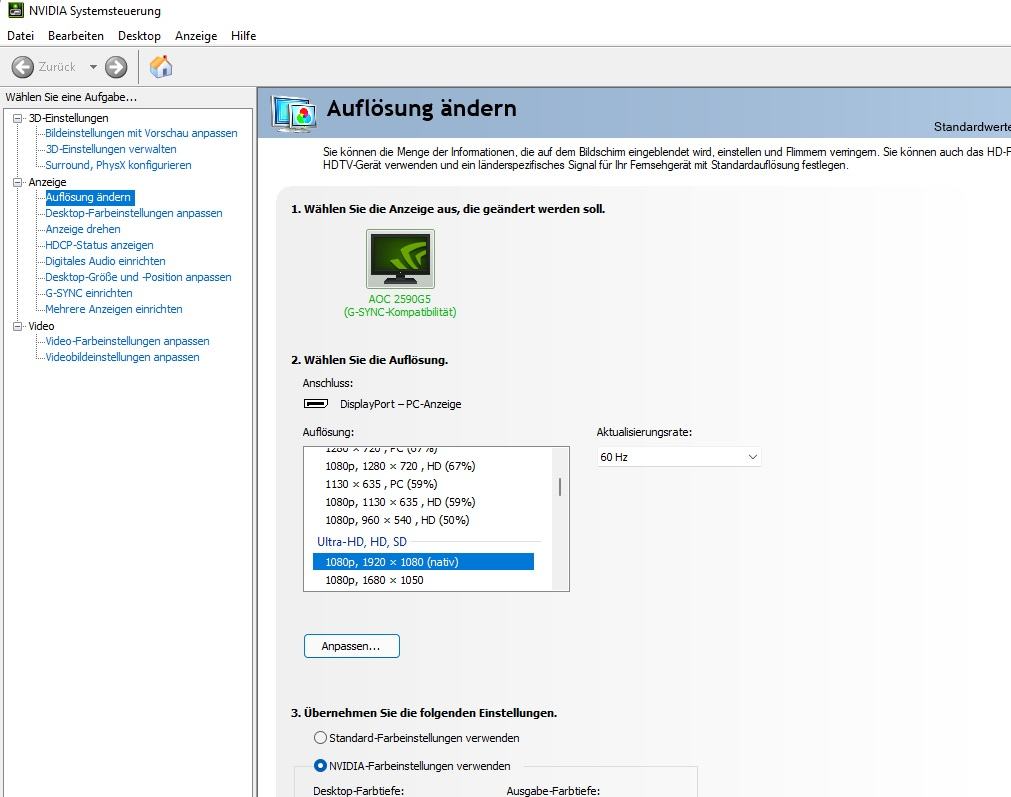The height and width of the screenshot is (797, 1011).
Task: Open the Desktop menu
Action: click(139, 36)
